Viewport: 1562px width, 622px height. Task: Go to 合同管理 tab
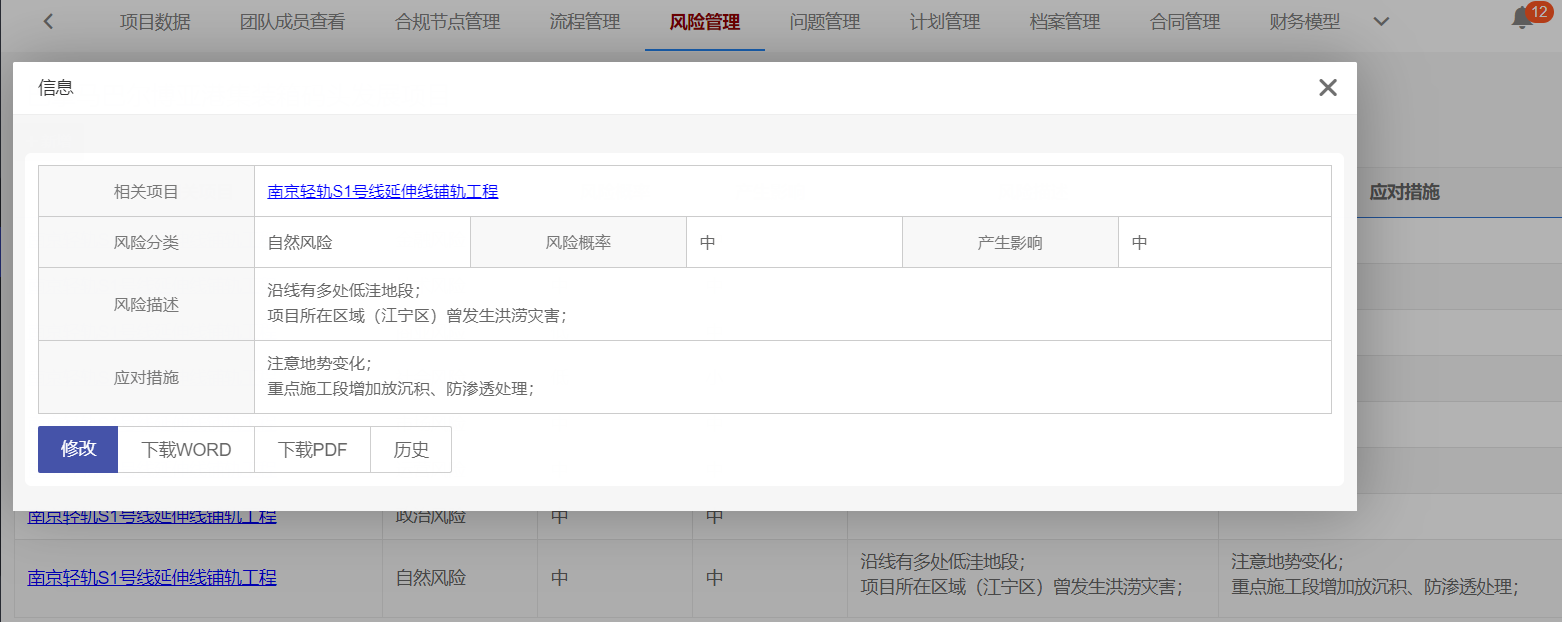point(1185,22)
